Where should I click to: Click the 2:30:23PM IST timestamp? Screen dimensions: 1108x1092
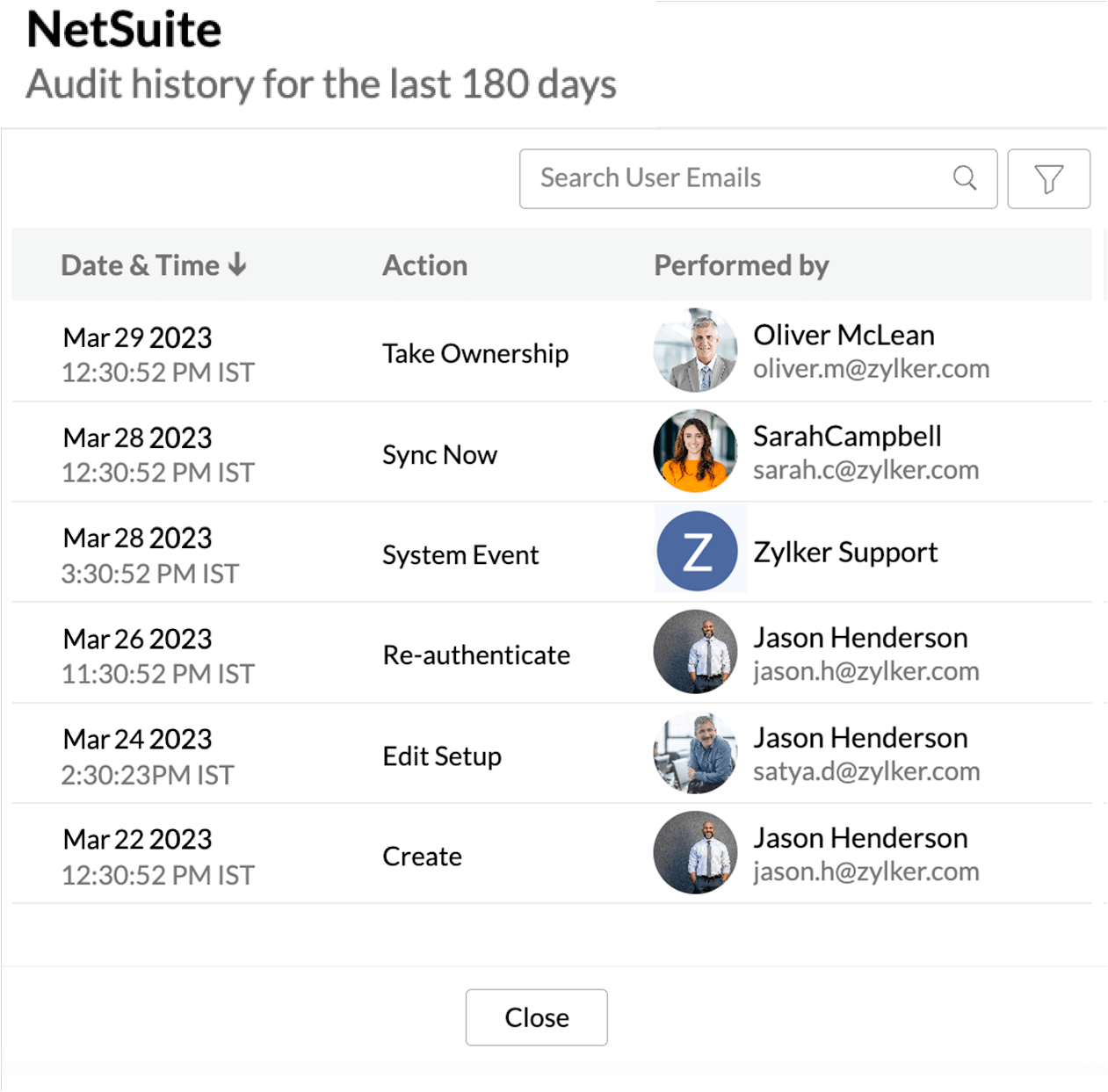pyautogui.click(x=147, y=775)
